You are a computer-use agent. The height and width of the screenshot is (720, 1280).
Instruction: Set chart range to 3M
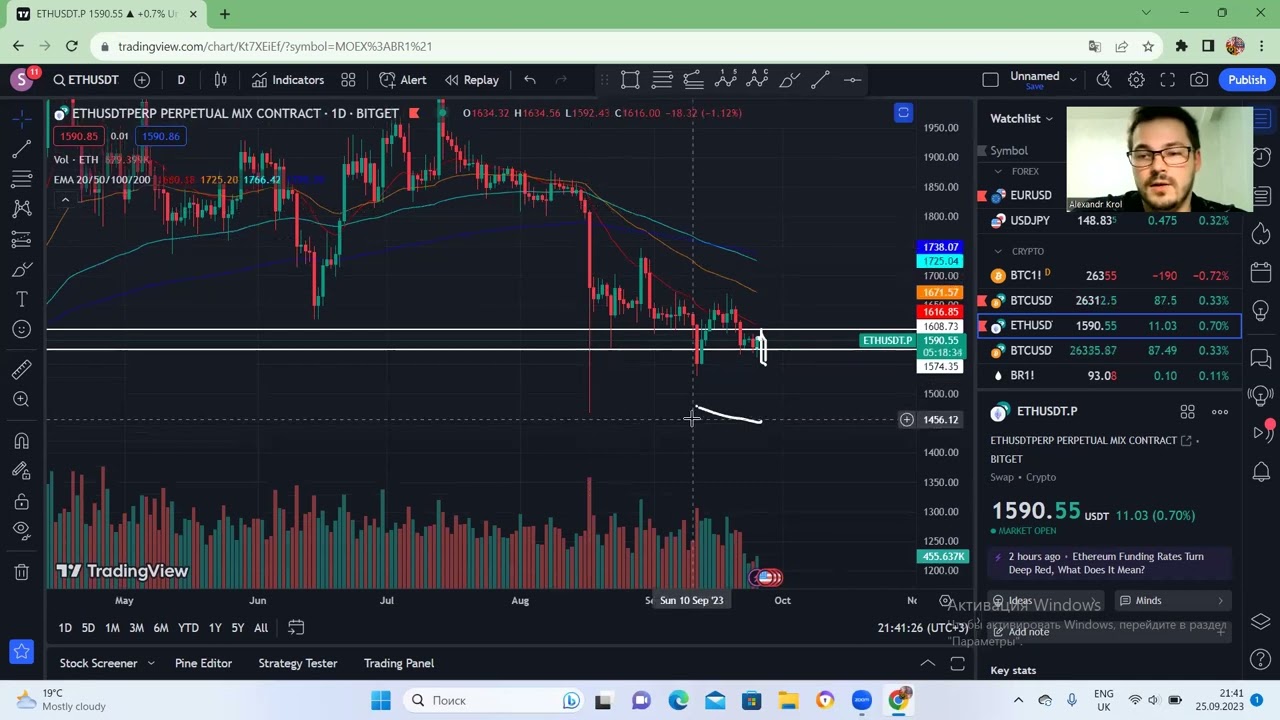(x=136, y=628)
